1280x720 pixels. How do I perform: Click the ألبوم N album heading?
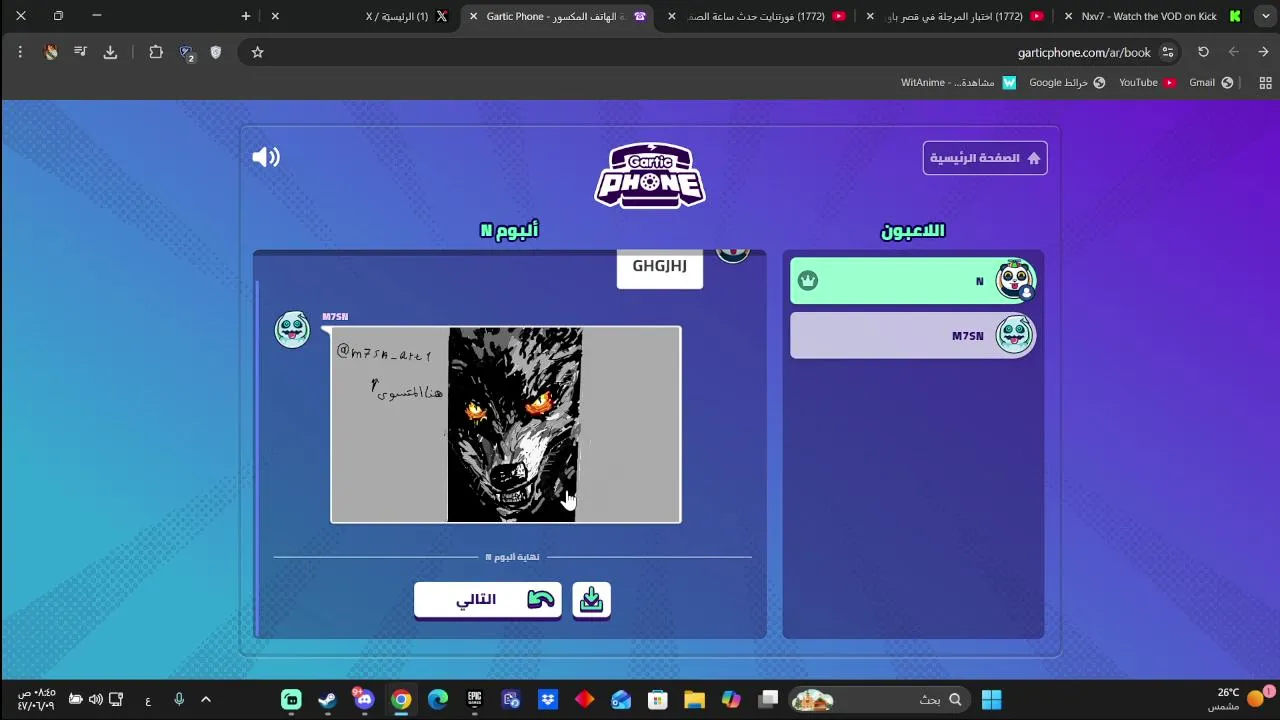point(509,230)
